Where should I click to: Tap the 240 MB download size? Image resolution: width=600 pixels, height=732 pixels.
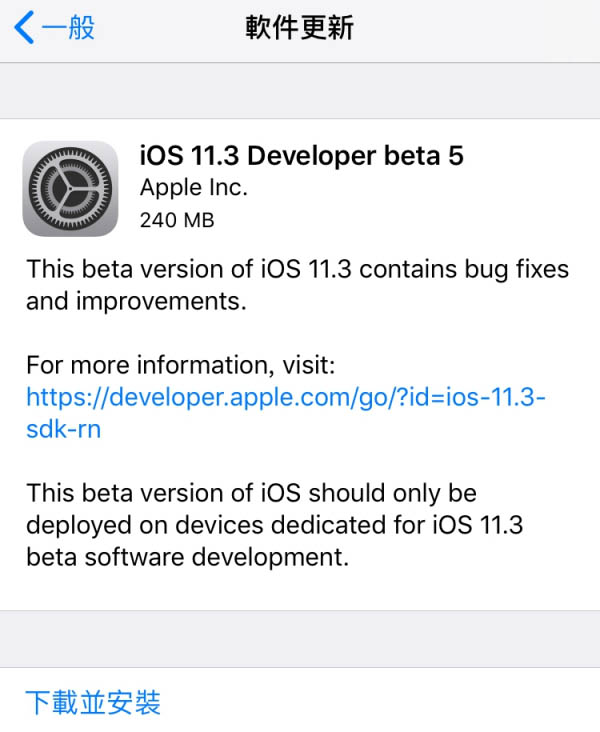177,218
